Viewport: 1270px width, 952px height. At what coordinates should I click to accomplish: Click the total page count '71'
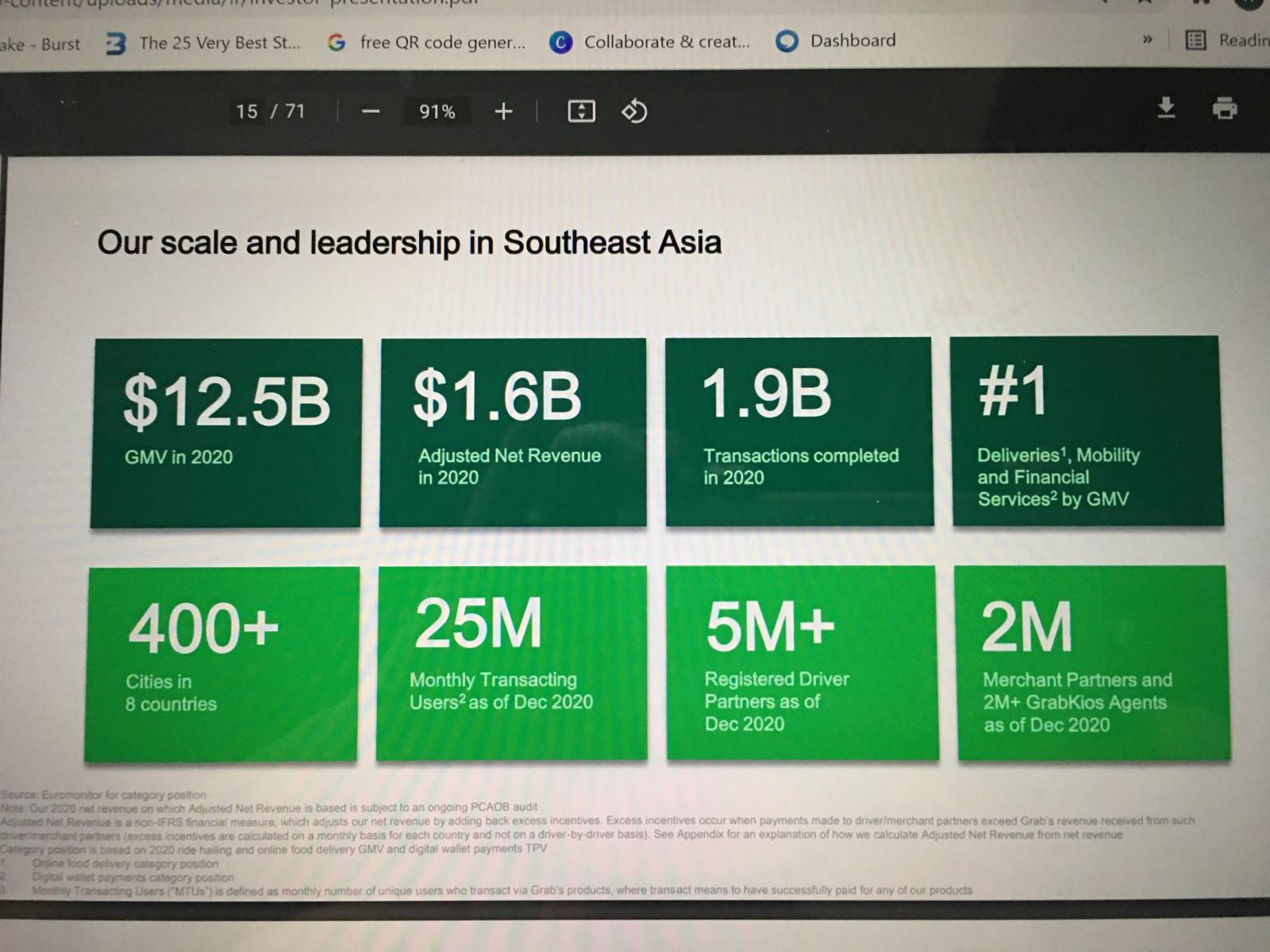click(x=295, y=111)
